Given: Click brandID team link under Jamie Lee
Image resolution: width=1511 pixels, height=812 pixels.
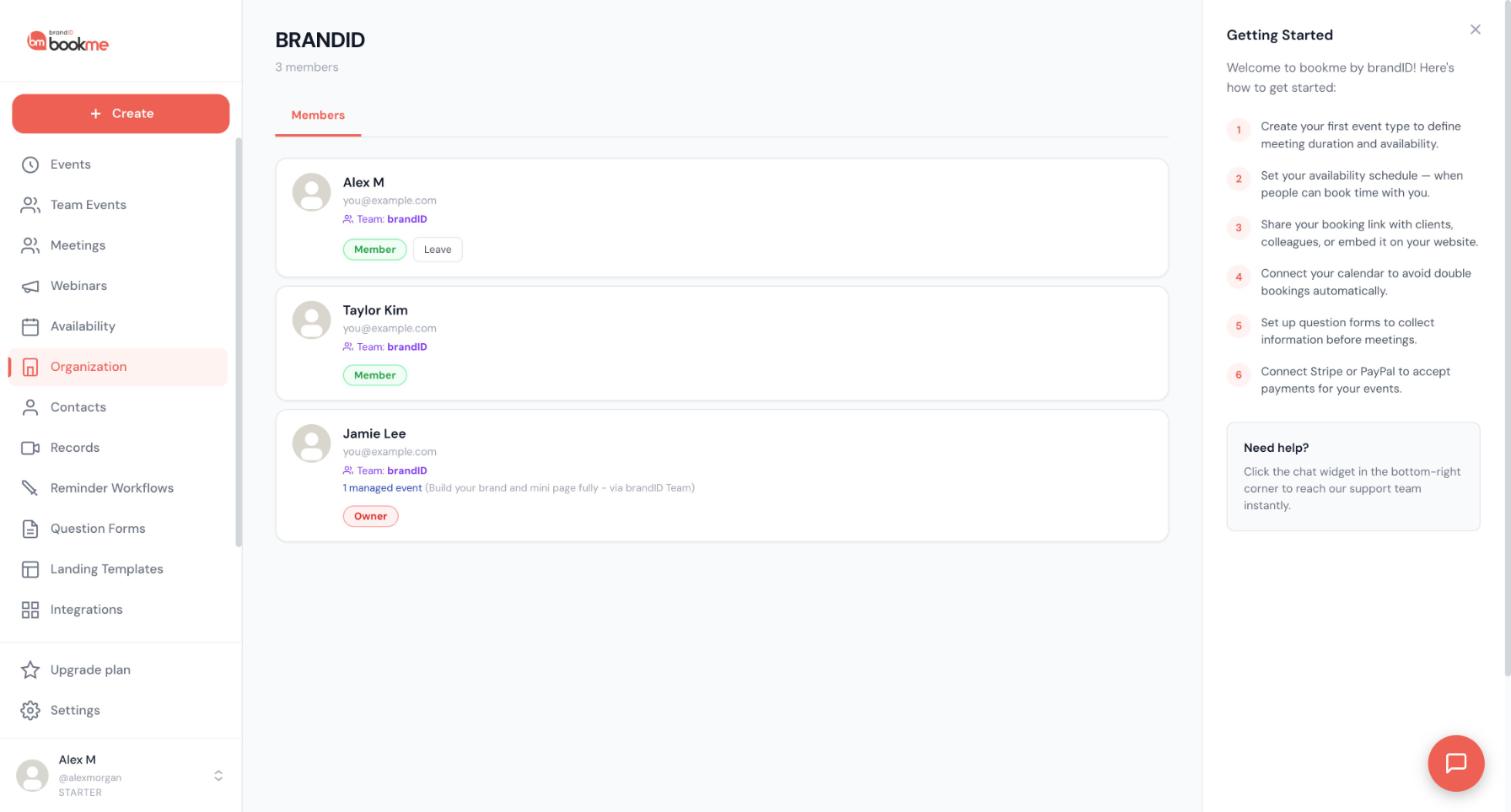Looking at the screenshot, I should click(407, 471).
